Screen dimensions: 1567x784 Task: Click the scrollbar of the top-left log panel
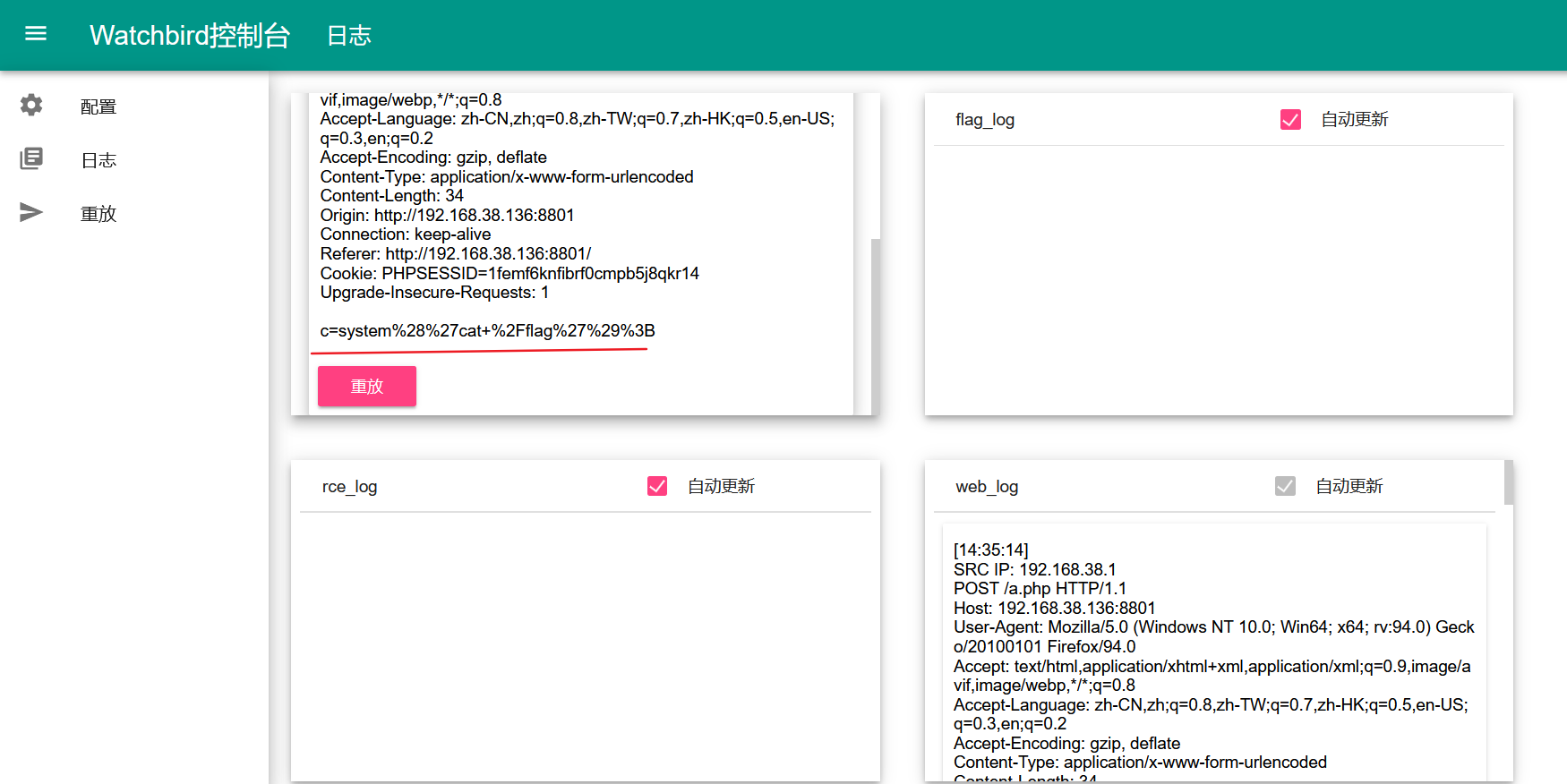pyautogui.click(x=876, y=326)
